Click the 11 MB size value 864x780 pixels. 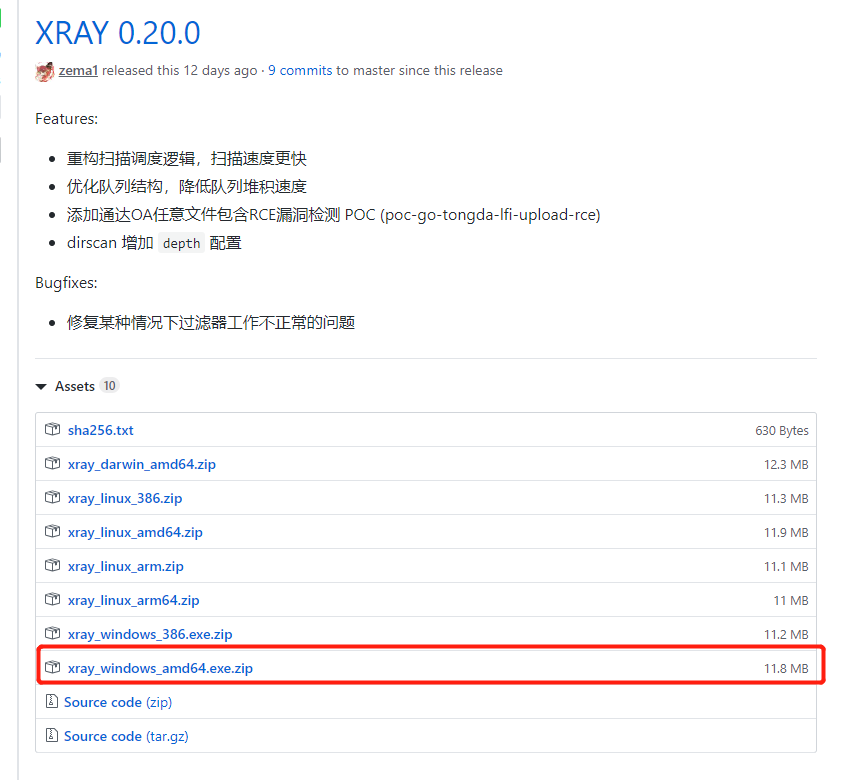pos(791,601)
